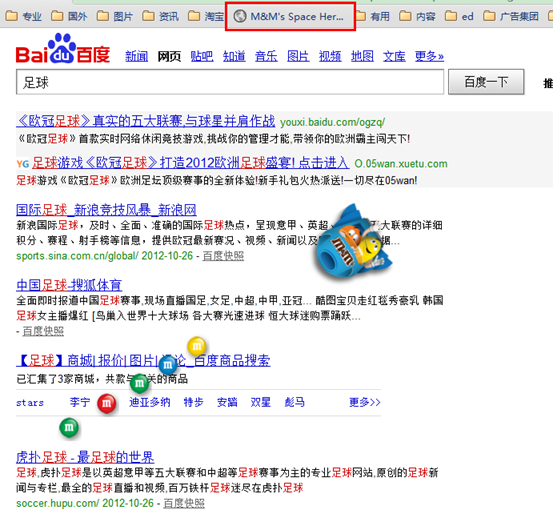The image size is (553, 510).
Task: Open 虎扑足球-最足球的世界 result
Action: click(x=85, y=457)
